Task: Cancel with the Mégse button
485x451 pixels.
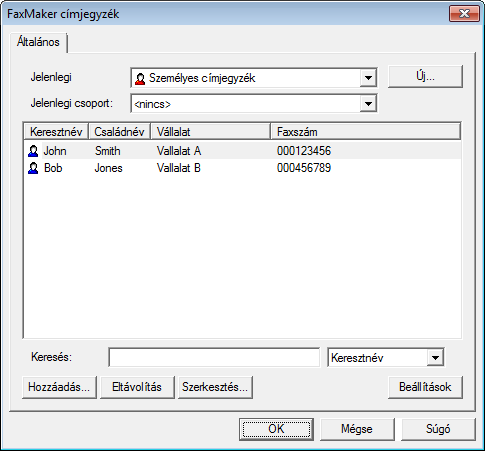Action: click(357, 429)
